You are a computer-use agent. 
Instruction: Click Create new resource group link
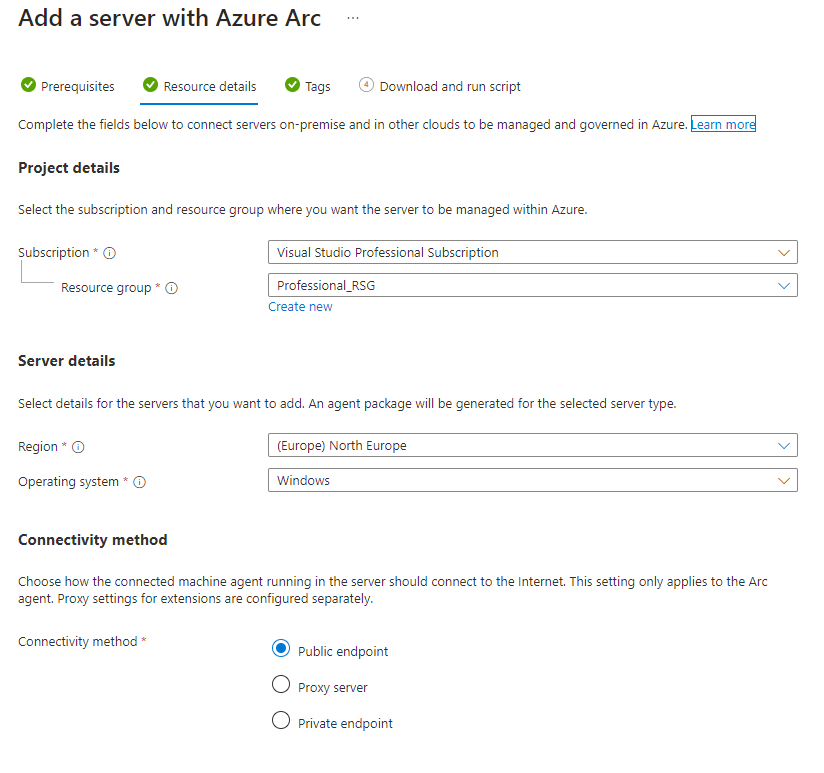point(300,307)
